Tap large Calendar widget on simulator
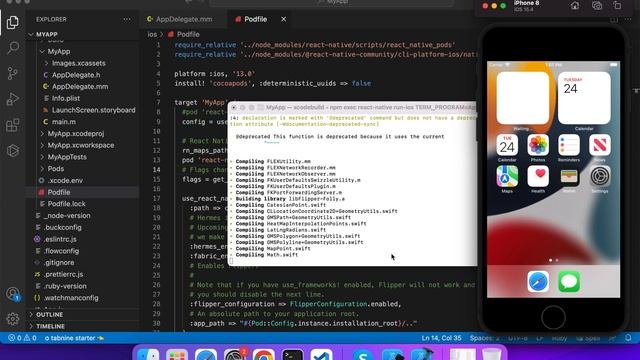640x360 pixels. 584,98
